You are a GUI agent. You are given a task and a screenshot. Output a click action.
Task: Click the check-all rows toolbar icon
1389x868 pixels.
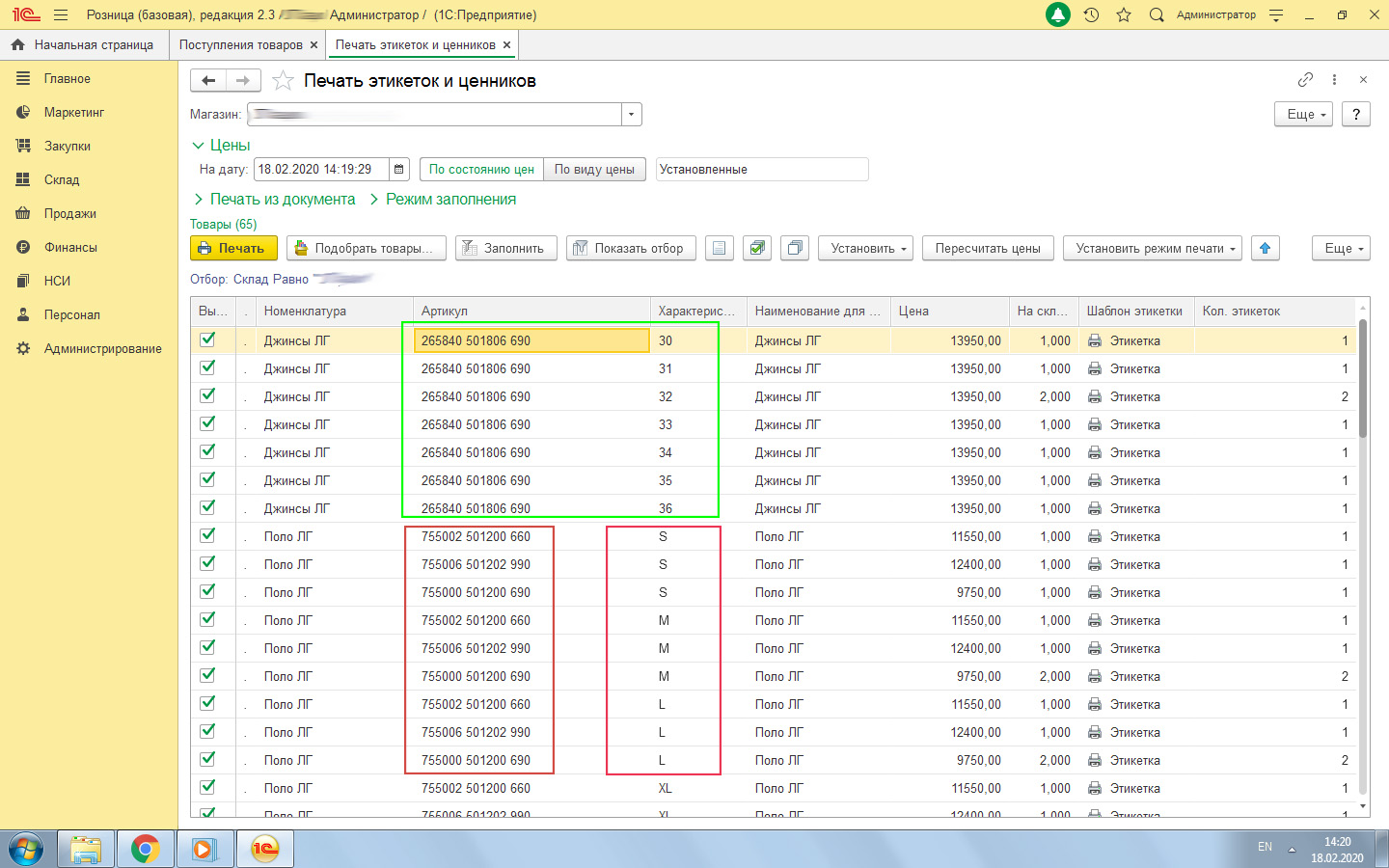(758, 248)
